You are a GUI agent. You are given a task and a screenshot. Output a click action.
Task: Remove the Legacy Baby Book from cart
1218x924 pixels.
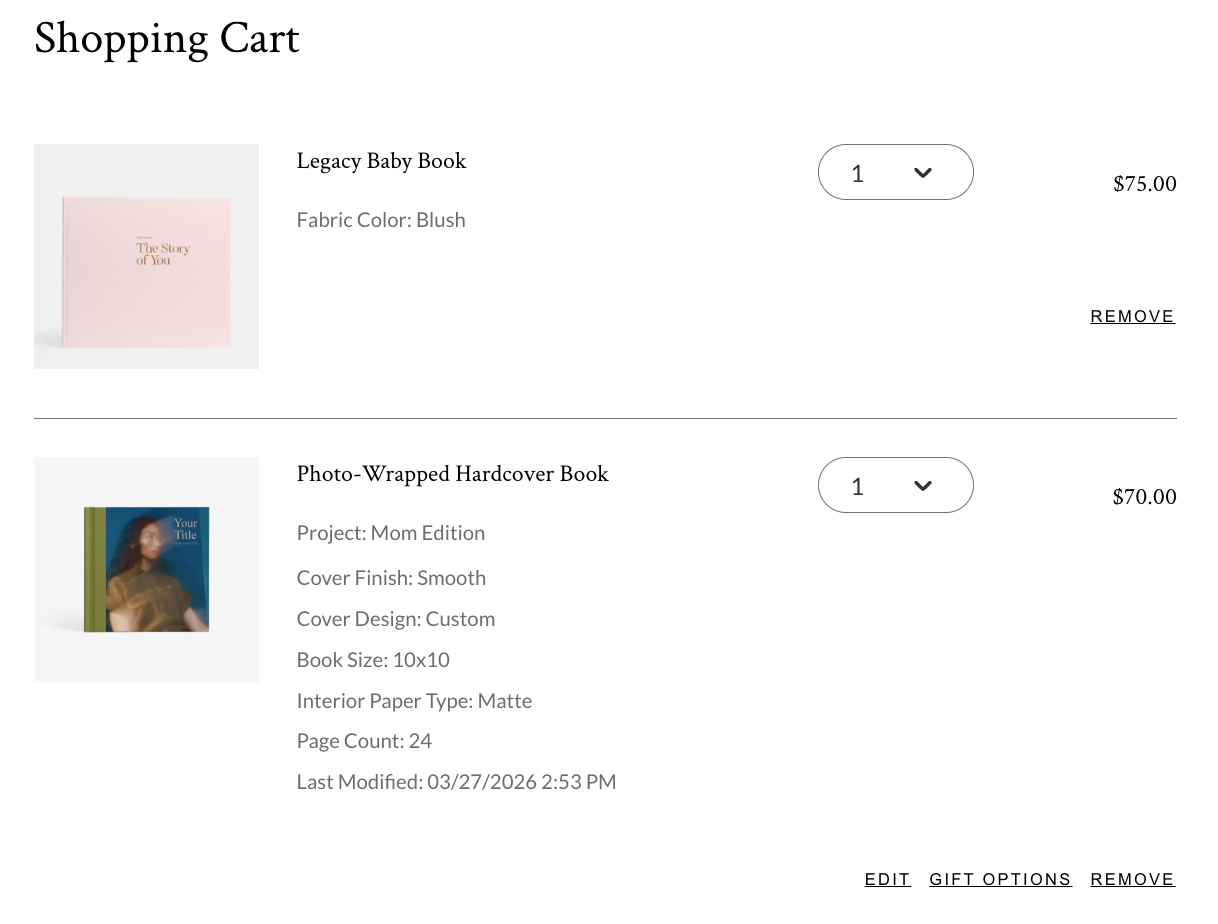pyautogui.click(x=1132, y=317)
